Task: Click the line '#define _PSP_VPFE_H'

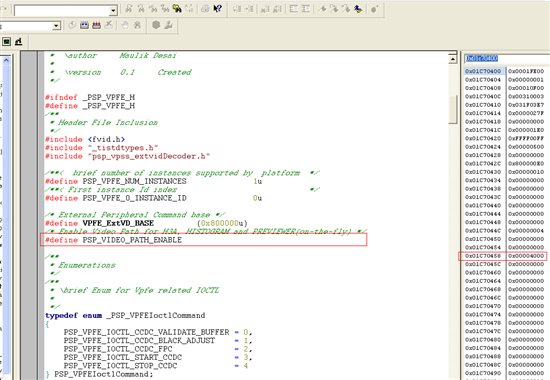Action: coord(90,106)
